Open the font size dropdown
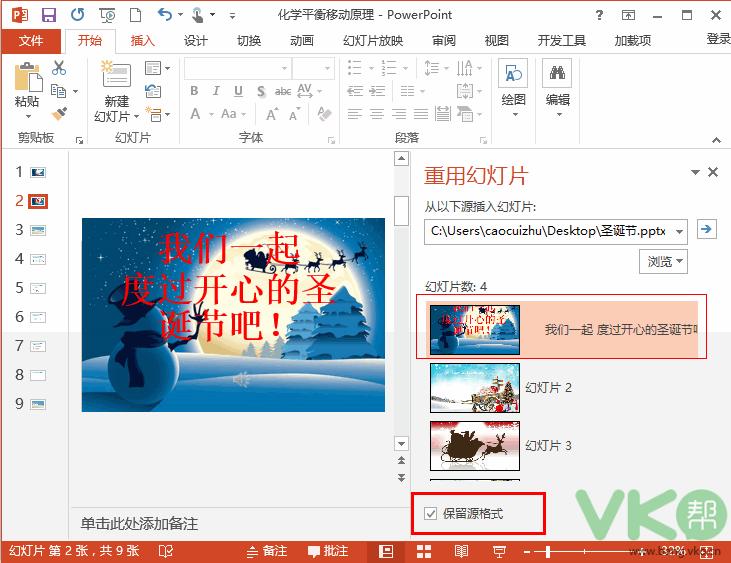Viewport: 731px width, 563px height. pos(327,69)
